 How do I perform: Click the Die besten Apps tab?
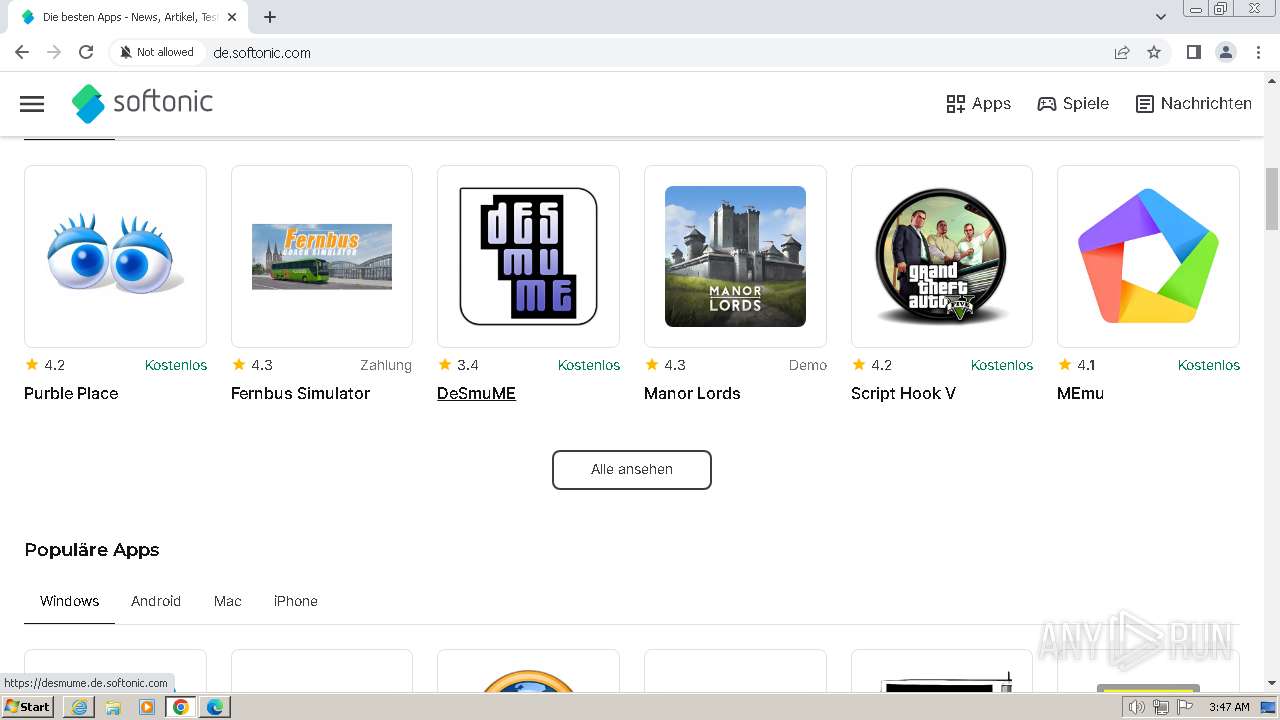coord(128,17)
